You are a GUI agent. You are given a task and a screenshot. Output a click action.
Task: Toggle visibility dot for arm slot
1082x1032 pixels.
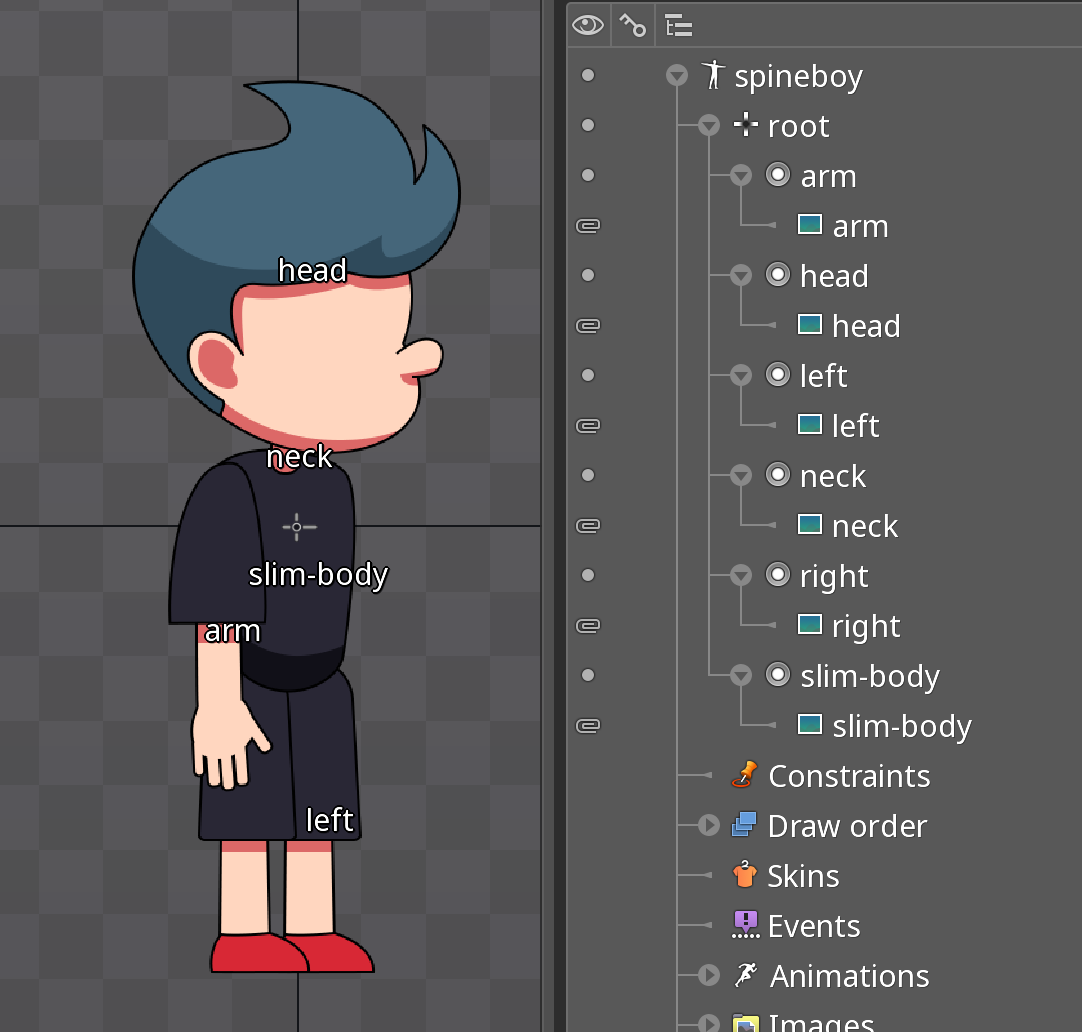click(588, 175)
